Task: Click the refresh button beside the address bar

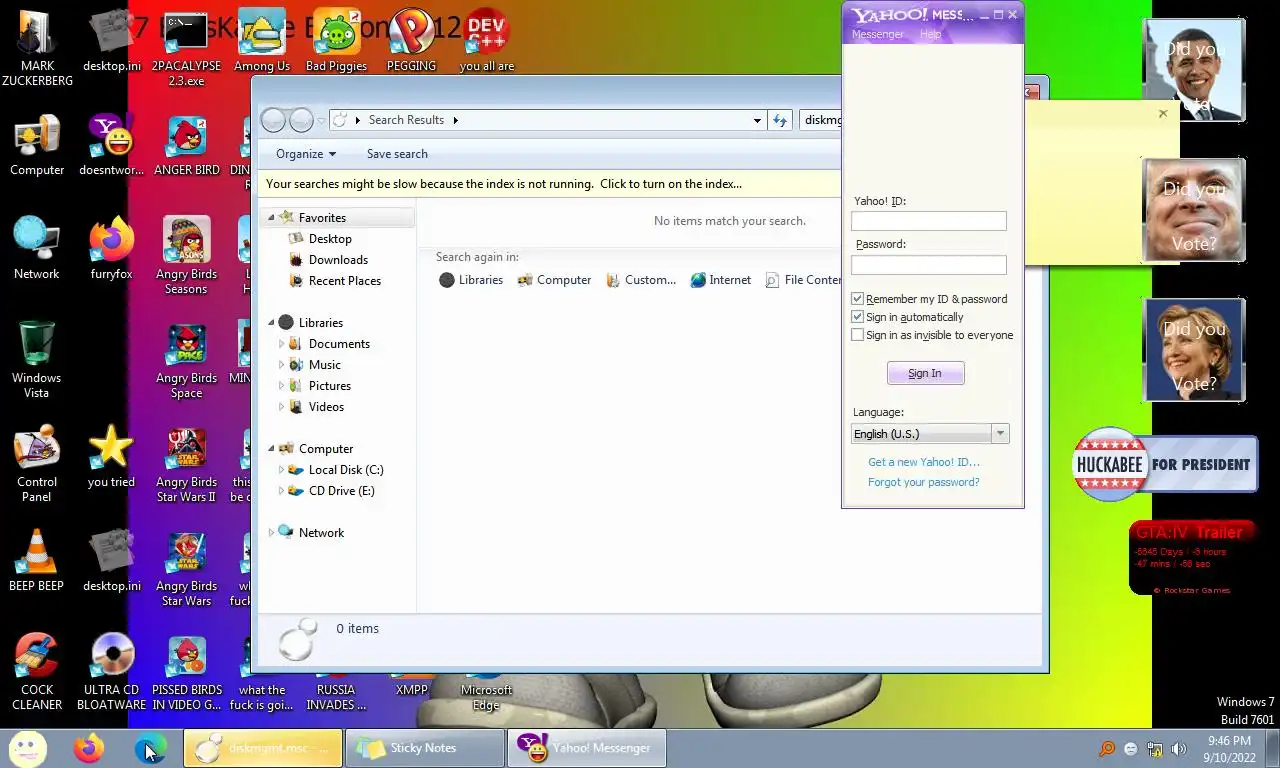Action: [780, 120]
